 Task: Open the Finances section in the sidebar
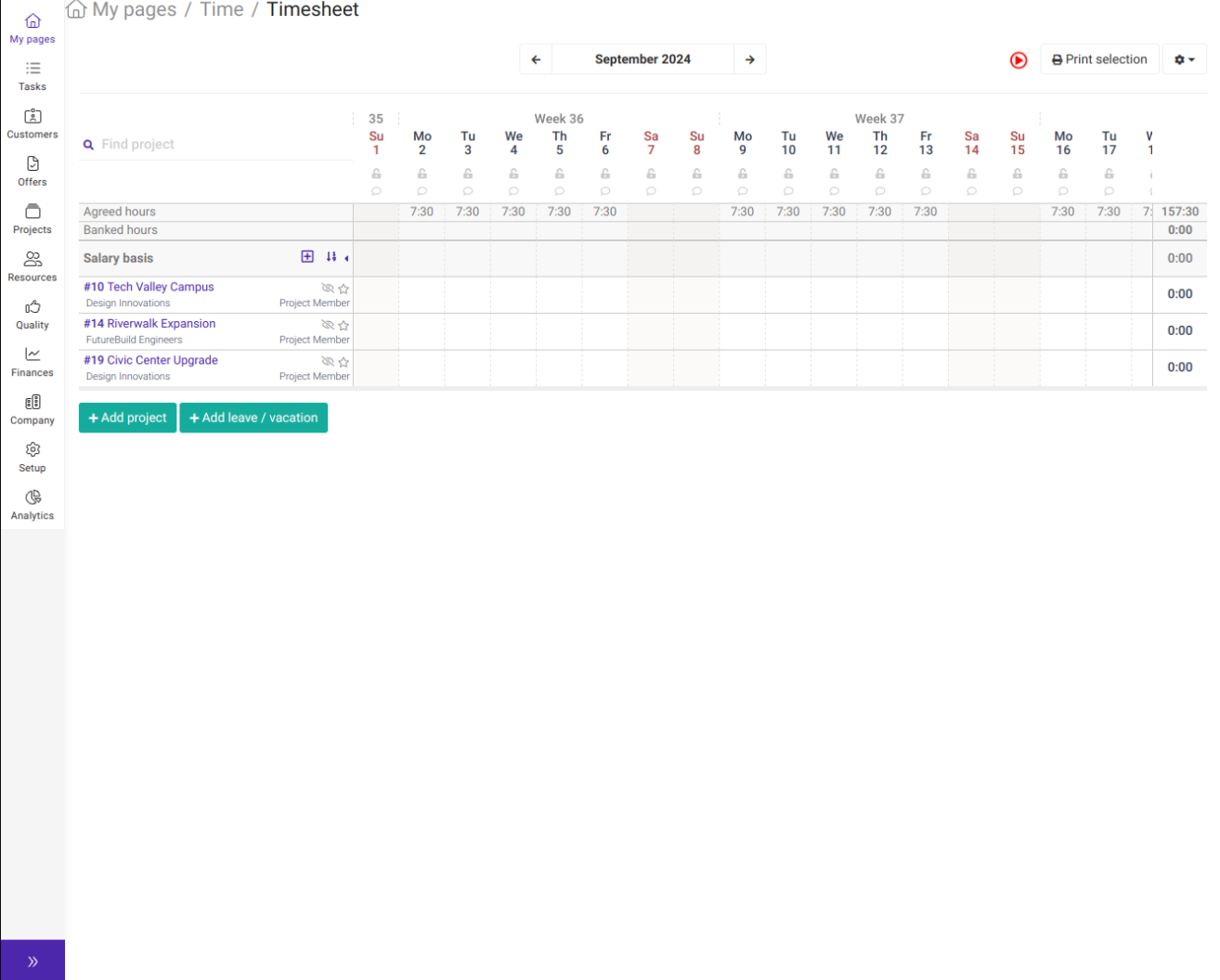(32, 362)
